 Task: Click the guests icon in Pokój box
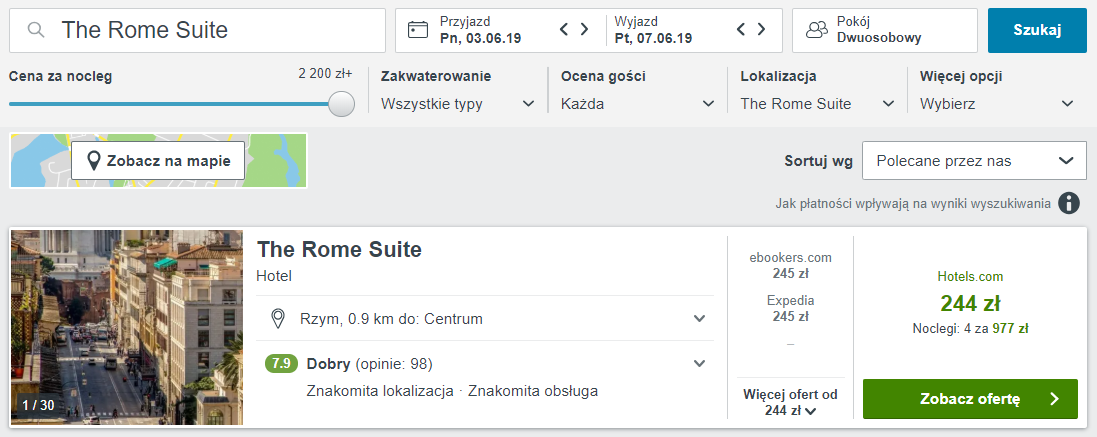(x=816, y=30)
